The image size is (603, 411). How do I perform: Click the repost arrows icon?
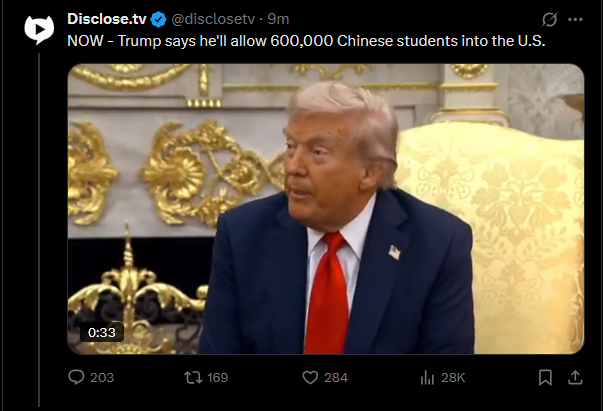(x=193, y=378)
